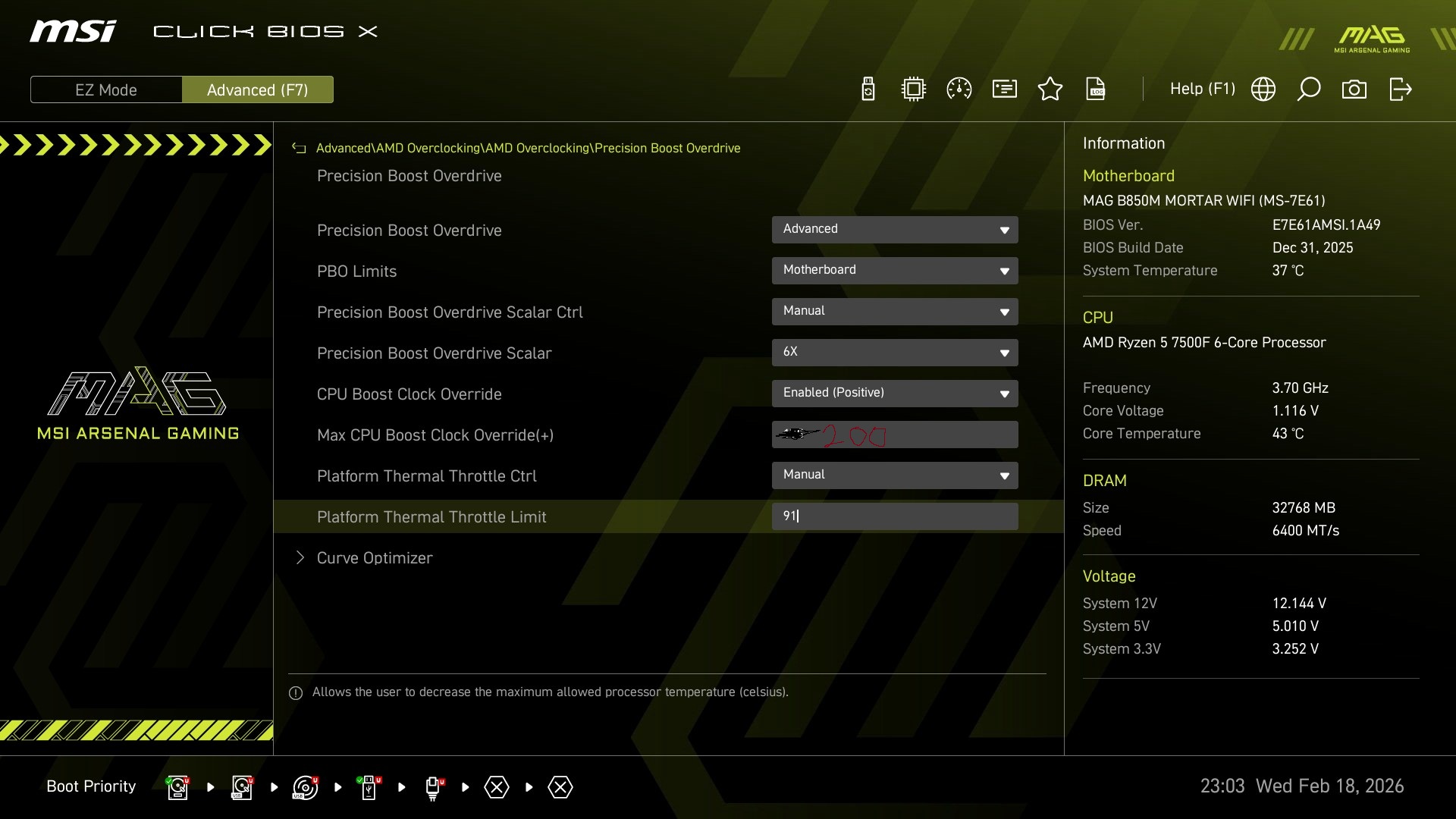Screen dimensions: 1456x819
Task: Open the Precision Boost Overdrive Advanced dropdown
Action: pos(895,229)
